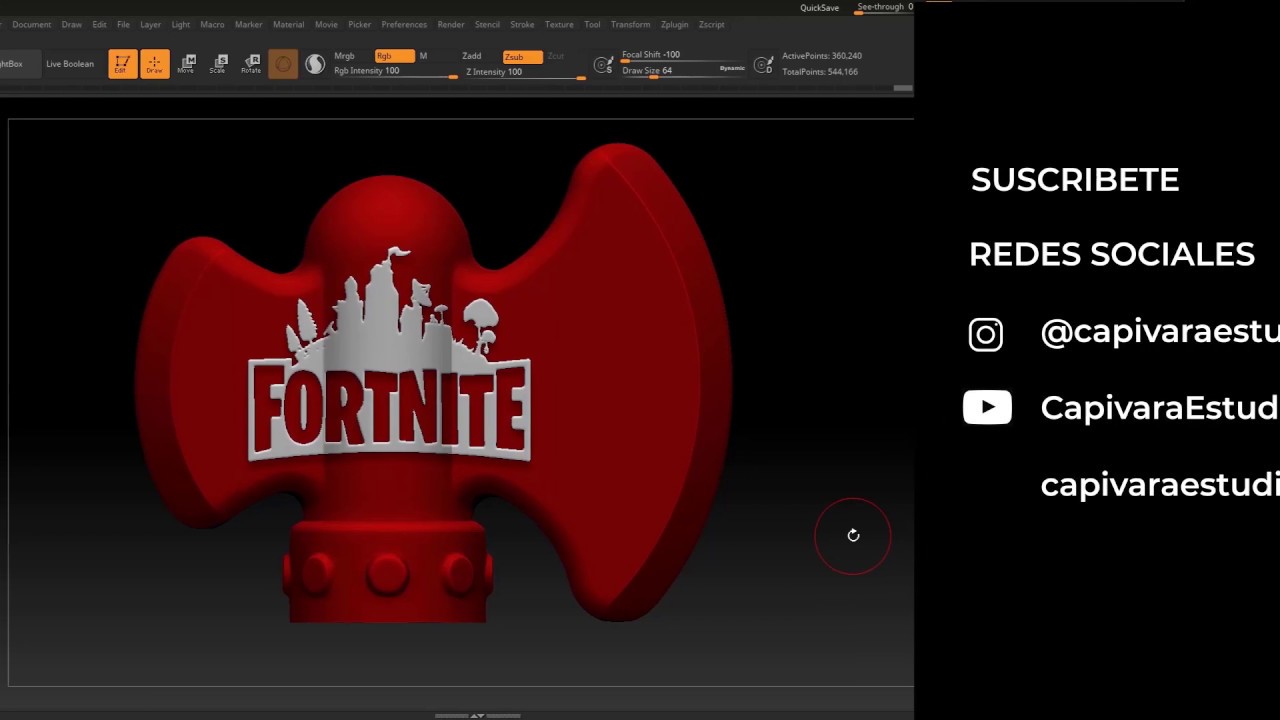Open the Stencil menu
Image resolution: width=1280 pixels, height=720 pixels.
click(x=487, y=24)
